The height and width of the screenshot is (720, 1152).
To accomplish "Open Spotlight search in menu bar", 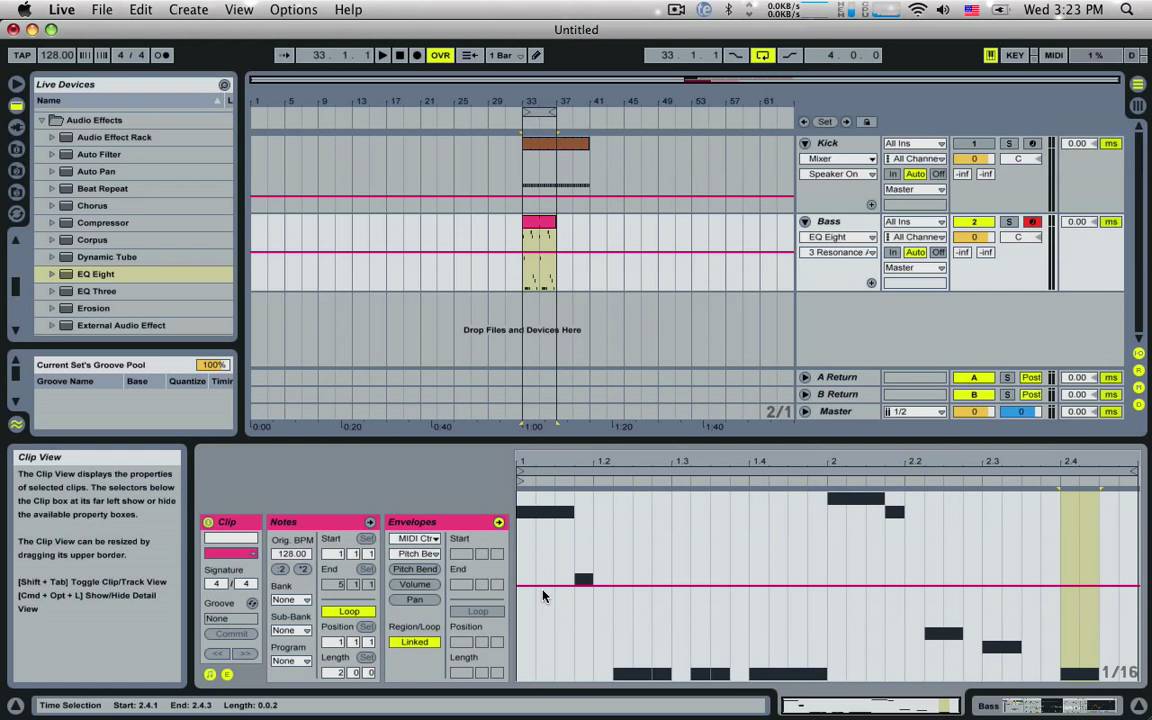I will click(x=1127, y=10).
